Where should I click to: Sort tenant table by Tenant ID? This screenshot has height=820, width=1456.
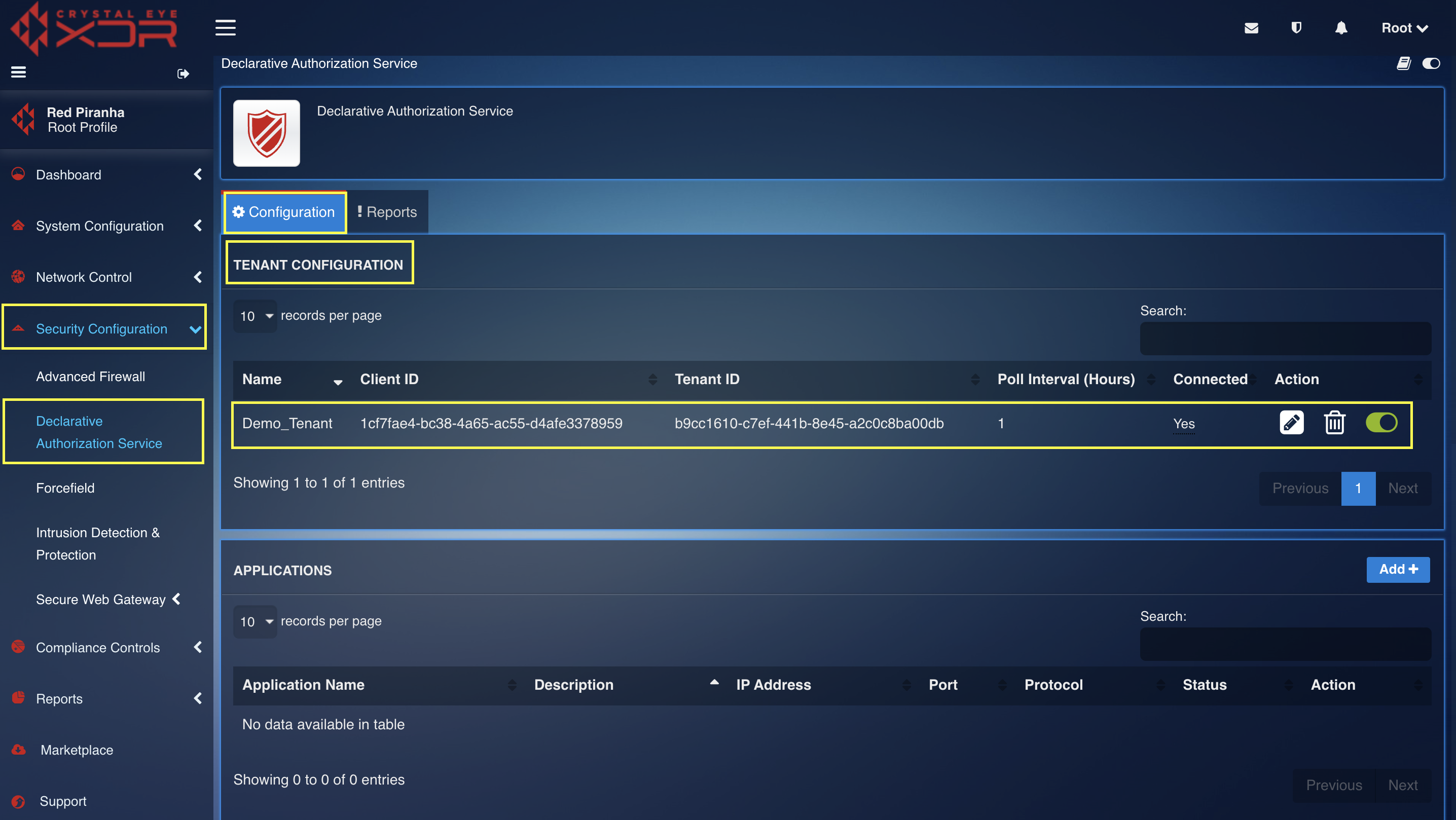(827, 379)
